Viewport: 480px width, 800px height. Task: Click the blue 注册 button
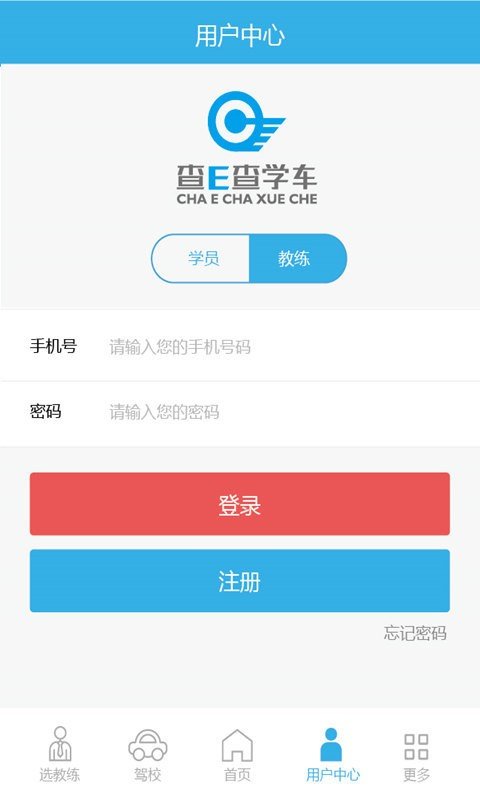pos(240,581)
